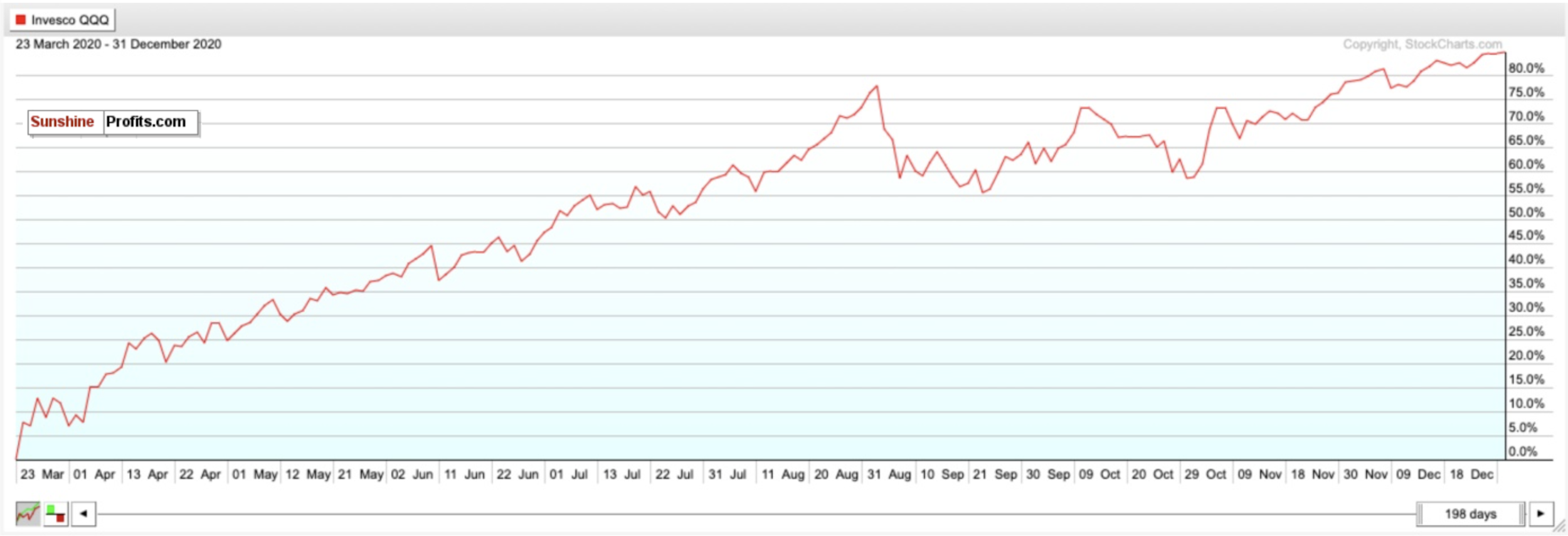Click the 70.0% axis label
This screenshot has width=1568, height=536.
pyautogui.click(x=1526, y=117)
